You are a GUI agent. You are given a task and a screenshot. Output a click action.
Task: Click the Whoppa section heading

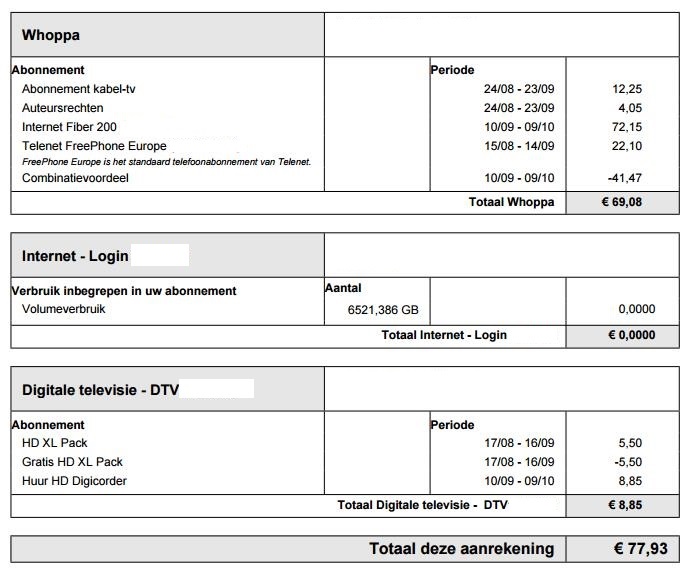tap(51, 35)
